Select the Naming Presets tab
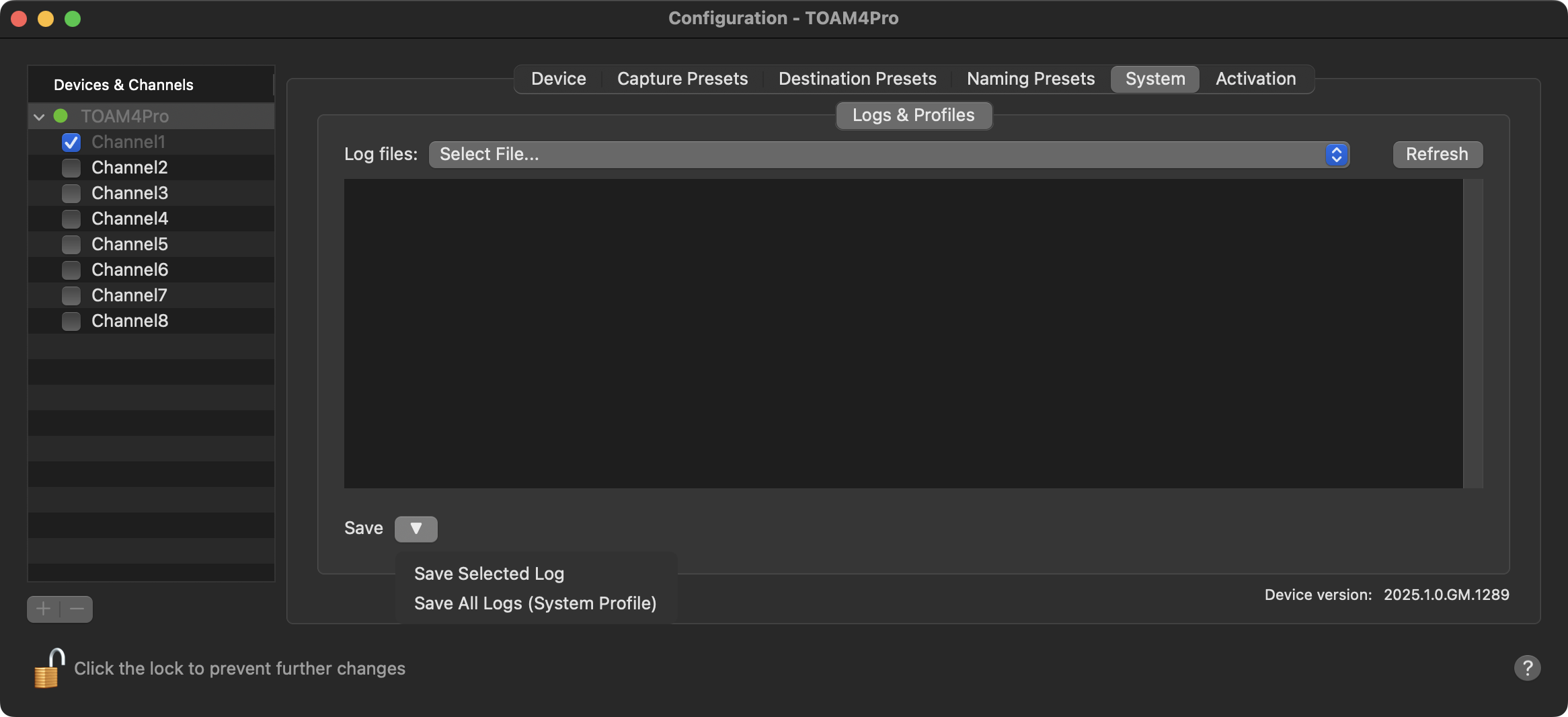The height and width of the screenshot is (717, 1568). click(x=1031, y=79)
